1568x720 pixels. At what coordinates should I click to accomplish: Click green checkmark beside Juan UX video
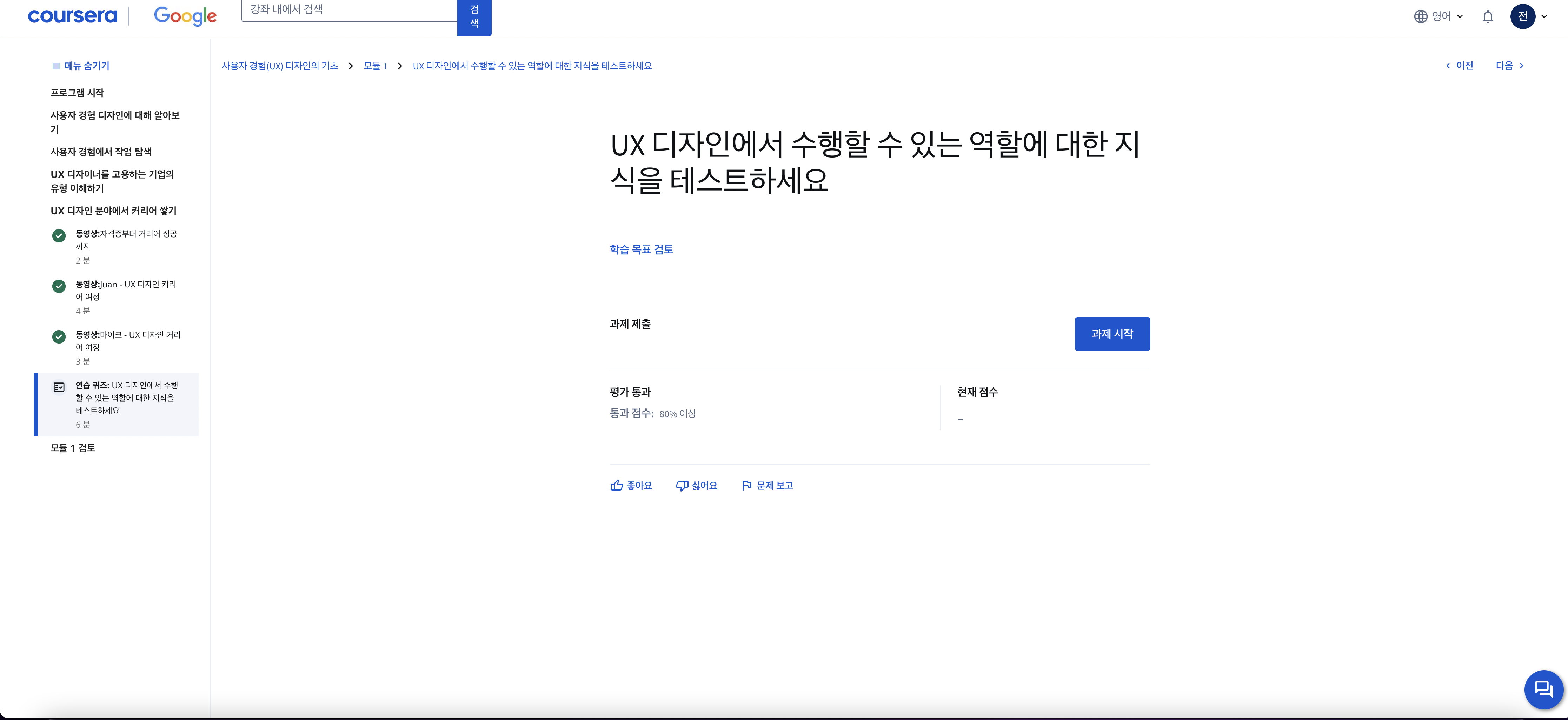[59, 286]
